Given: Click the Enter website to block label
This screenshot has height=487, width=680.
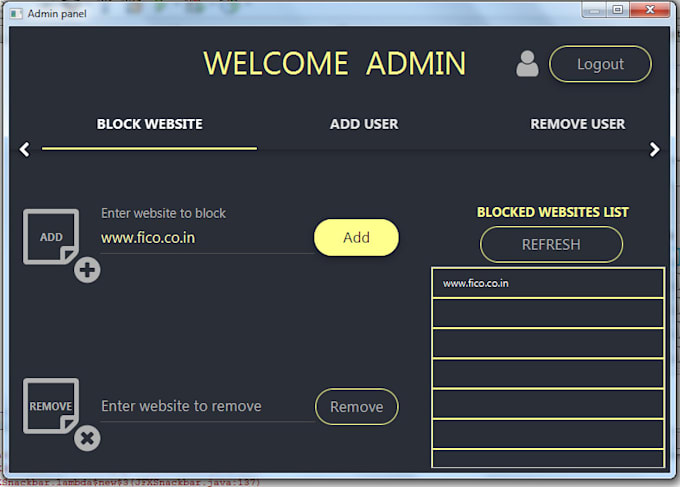Looking at the screenshot, I should (x=163, y=213).
